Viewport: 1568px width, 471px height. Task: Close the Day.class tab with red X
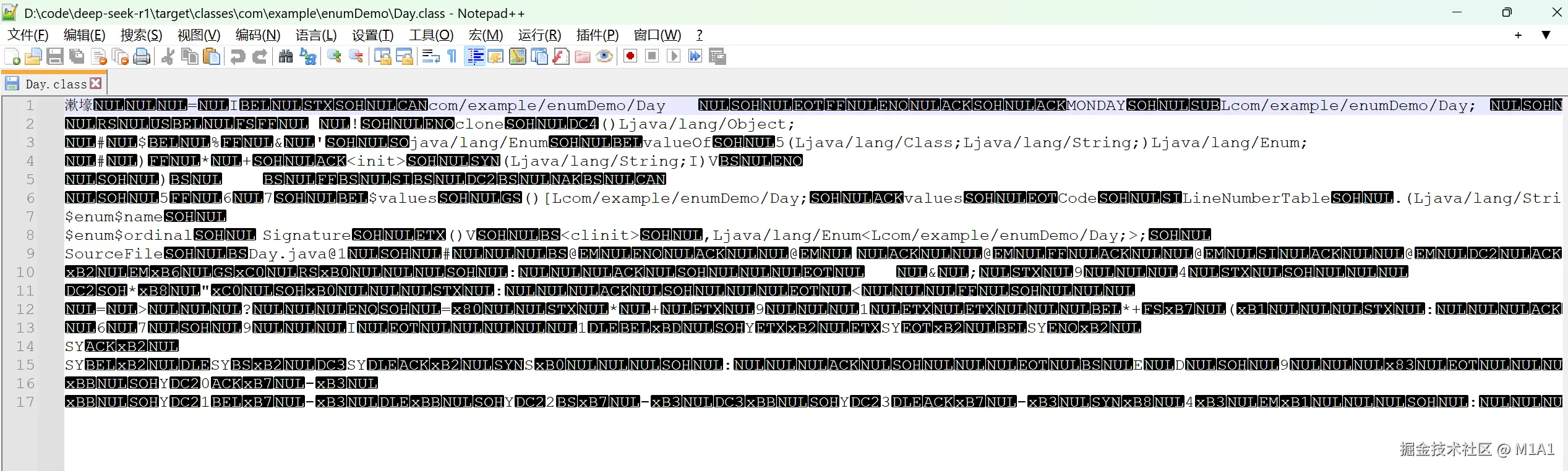(x=95, y=83)
